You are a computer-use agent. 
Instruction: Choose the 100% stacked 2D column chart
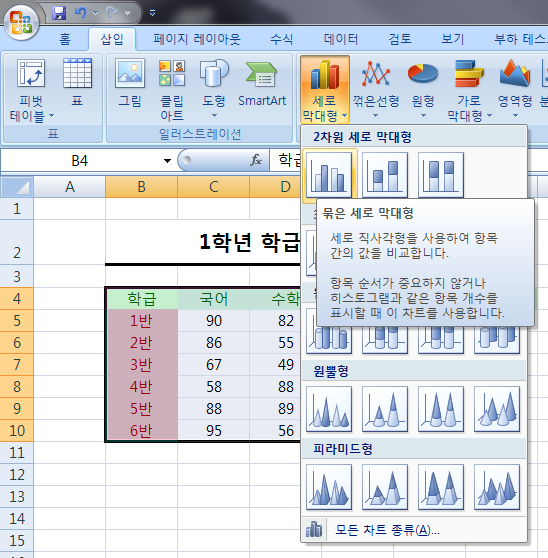click(441, 175)
